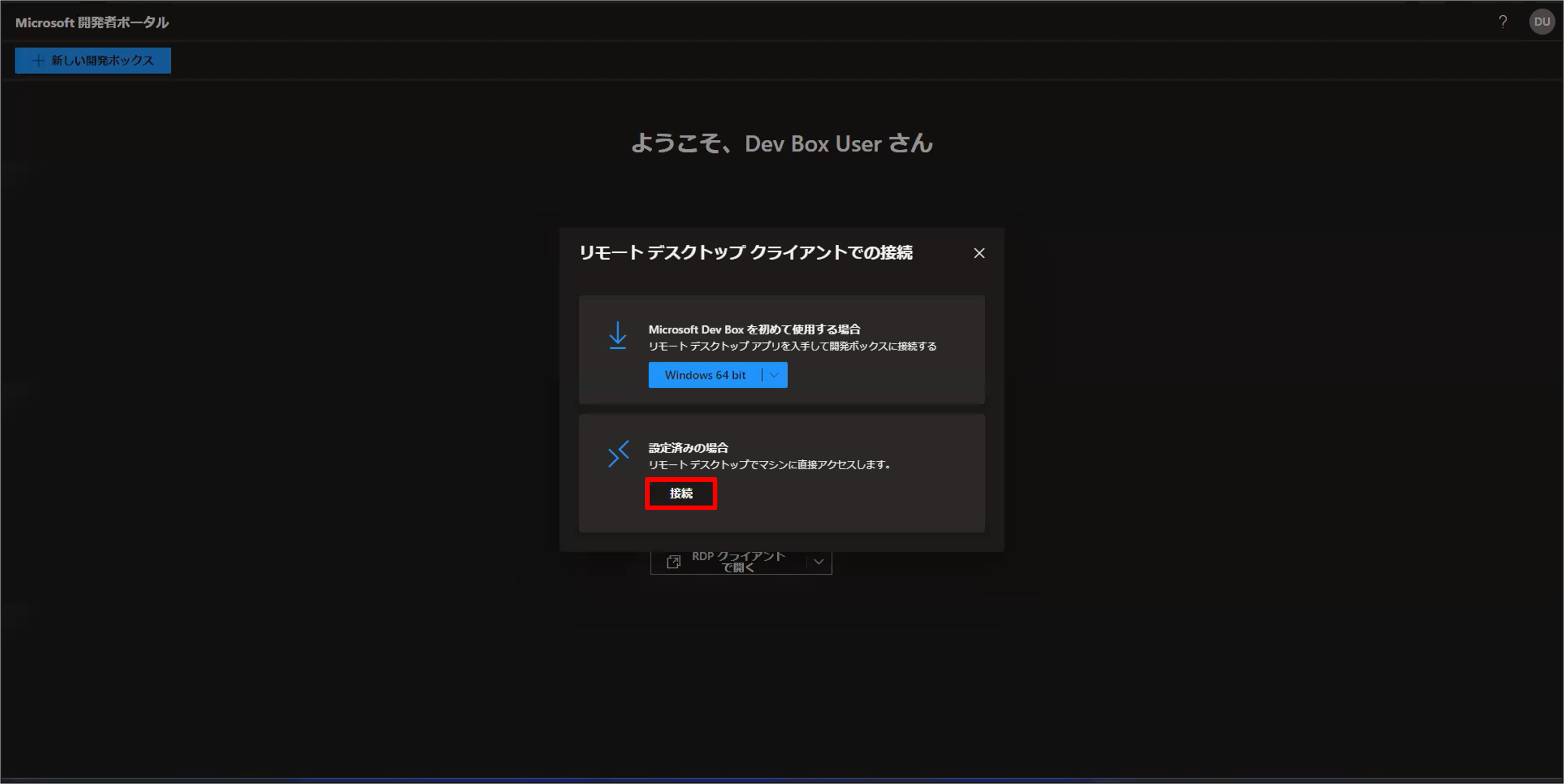Viewport: 1564px width, 784px height.
Task: Download the Windows 64 bit client
Action: [x=704, y=375]
